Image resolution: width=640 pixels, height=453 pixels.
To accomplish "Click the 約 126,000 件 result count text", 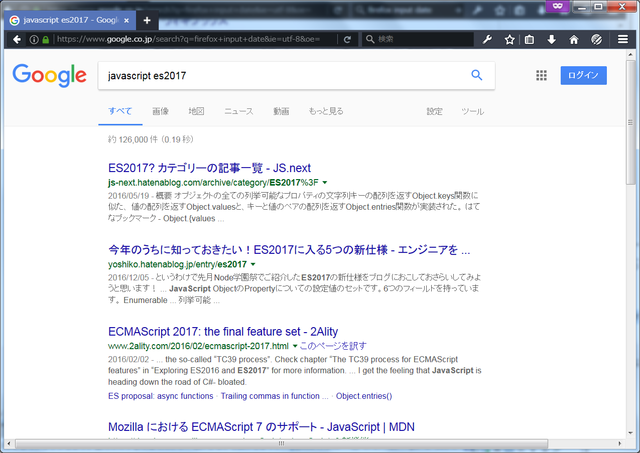I will click(151, 140).
